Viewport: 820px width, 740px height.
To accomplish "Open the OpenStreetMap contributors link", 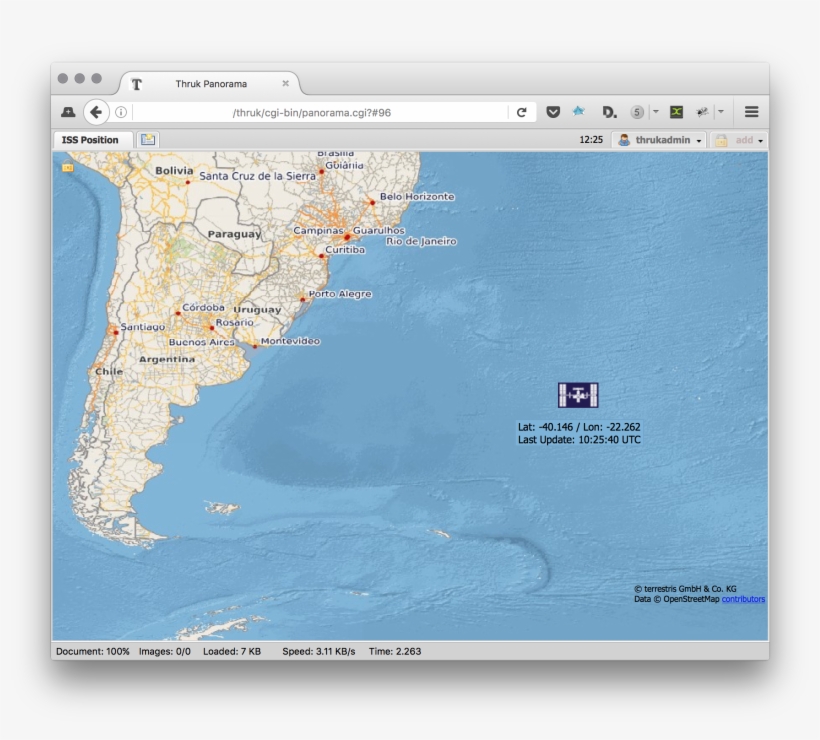I will pyautogui.click(x=743, y=599).
